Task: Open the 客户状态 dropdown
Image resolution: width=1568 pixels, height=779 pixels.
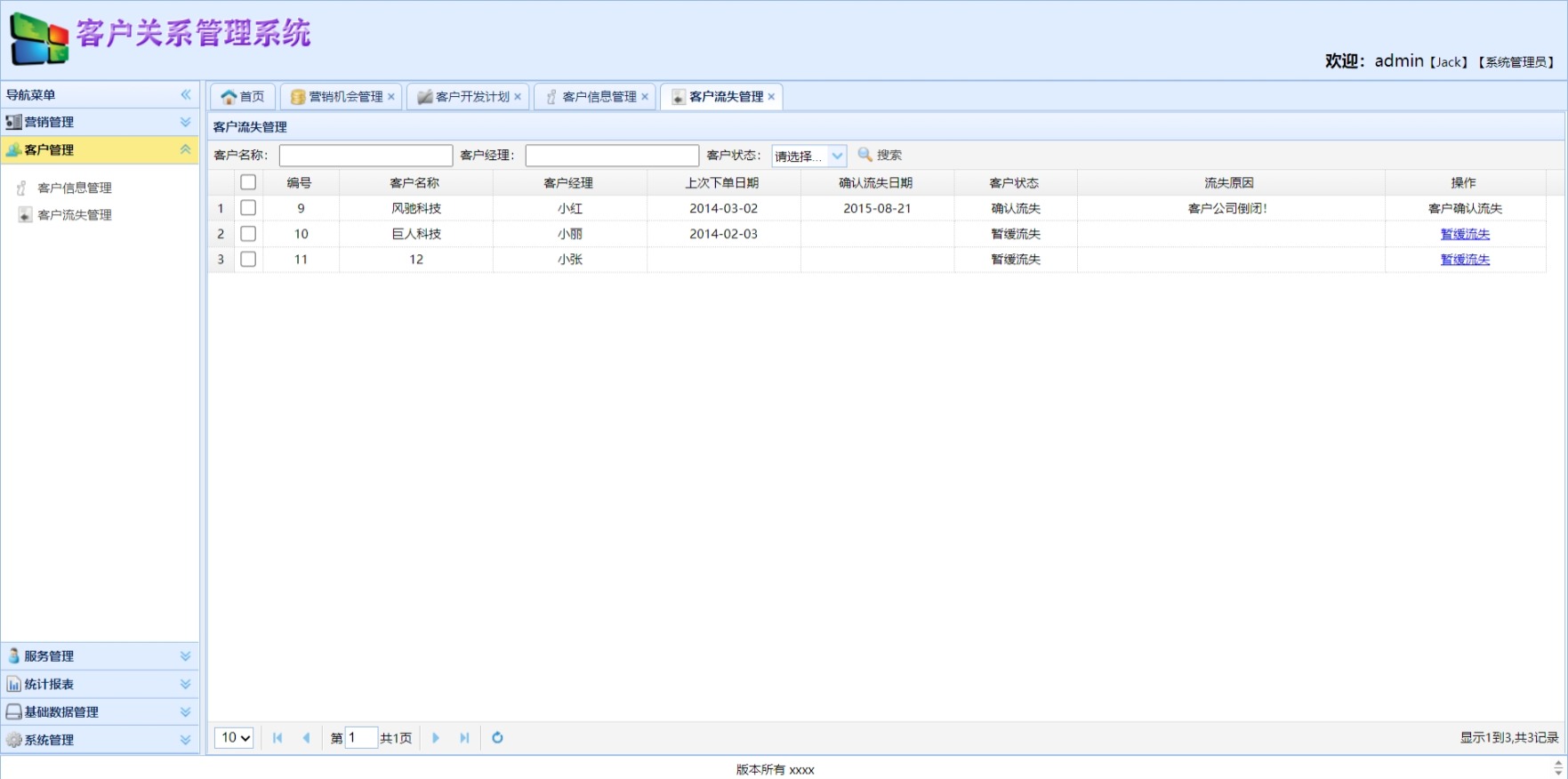Action: coord(837,156)
